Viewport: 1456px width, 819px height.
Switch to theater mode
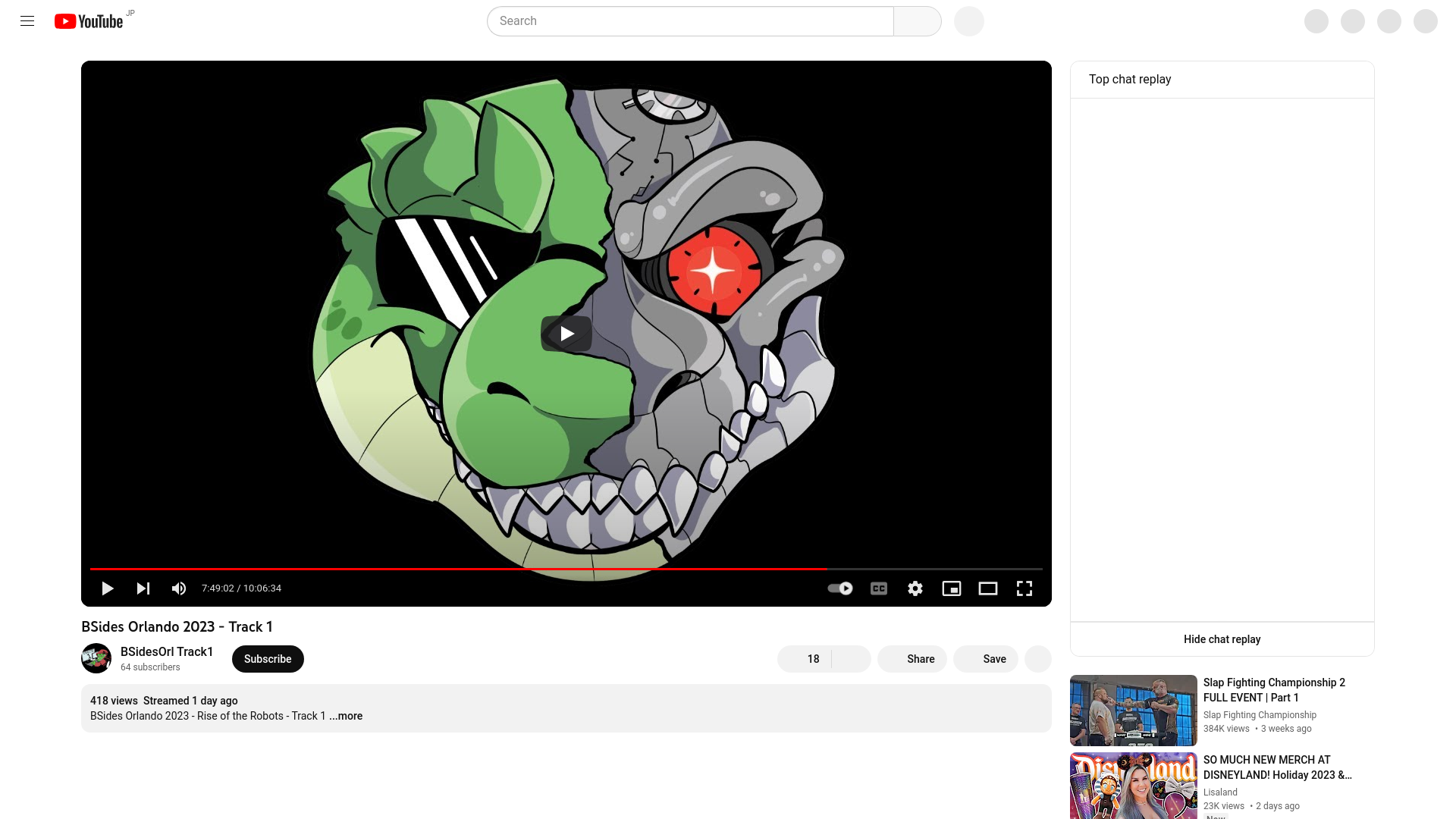[988, 588]
